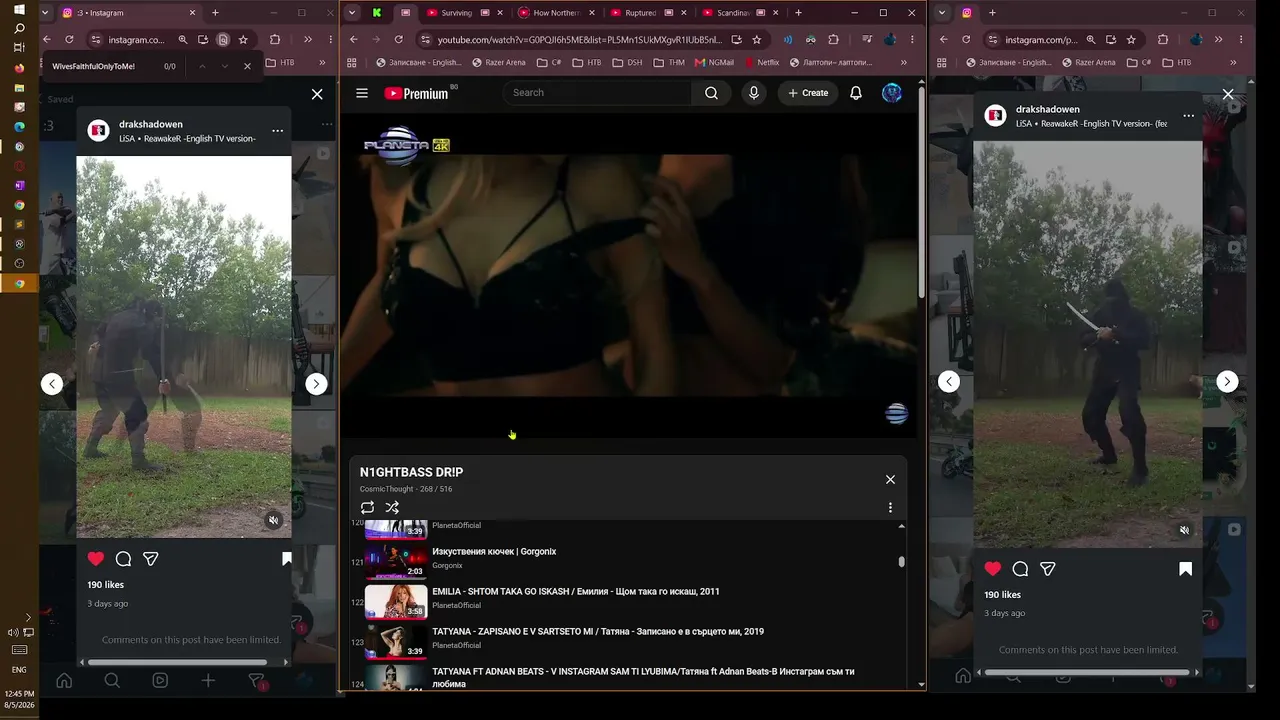This screenshot has height=720, width=1280.
Task: Click the YouTube search magnifier button
Action: (x=711, y=93)
